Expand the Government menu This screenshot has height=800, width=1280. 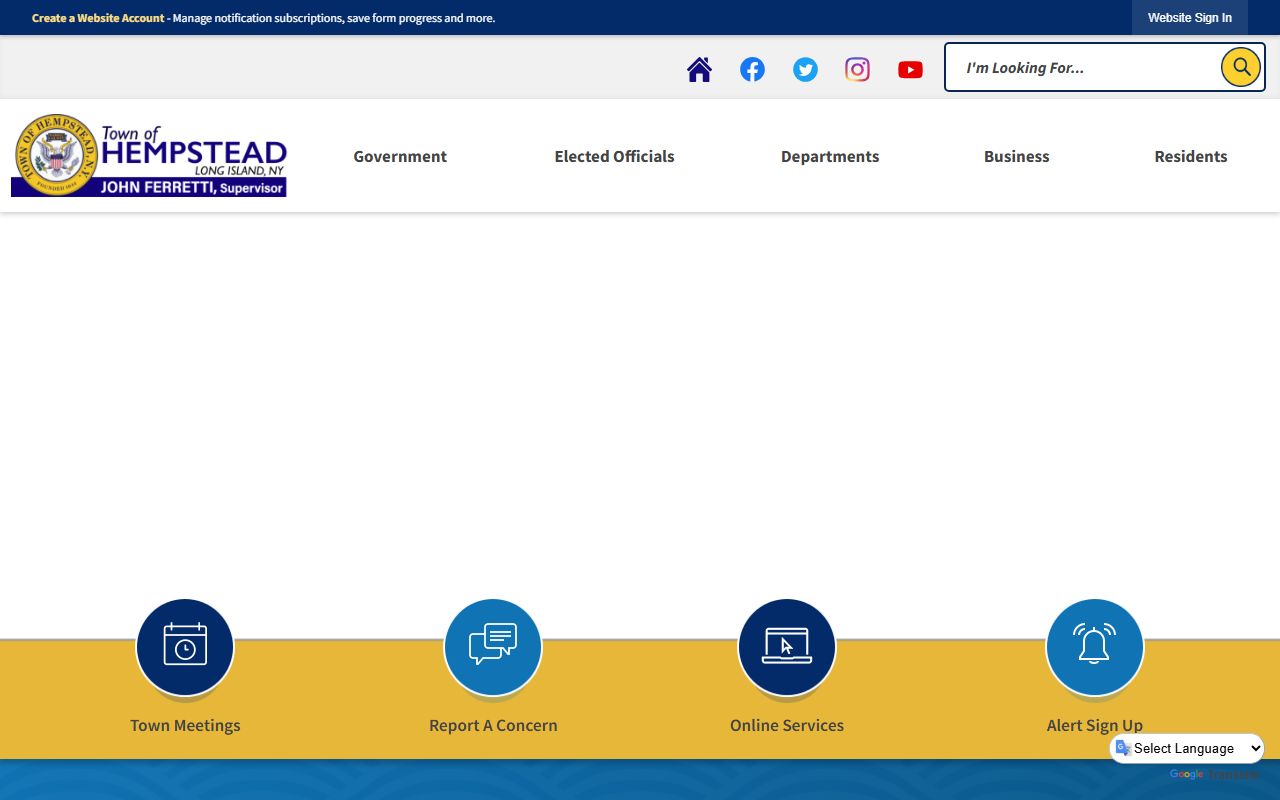click(x=400, y=156)
